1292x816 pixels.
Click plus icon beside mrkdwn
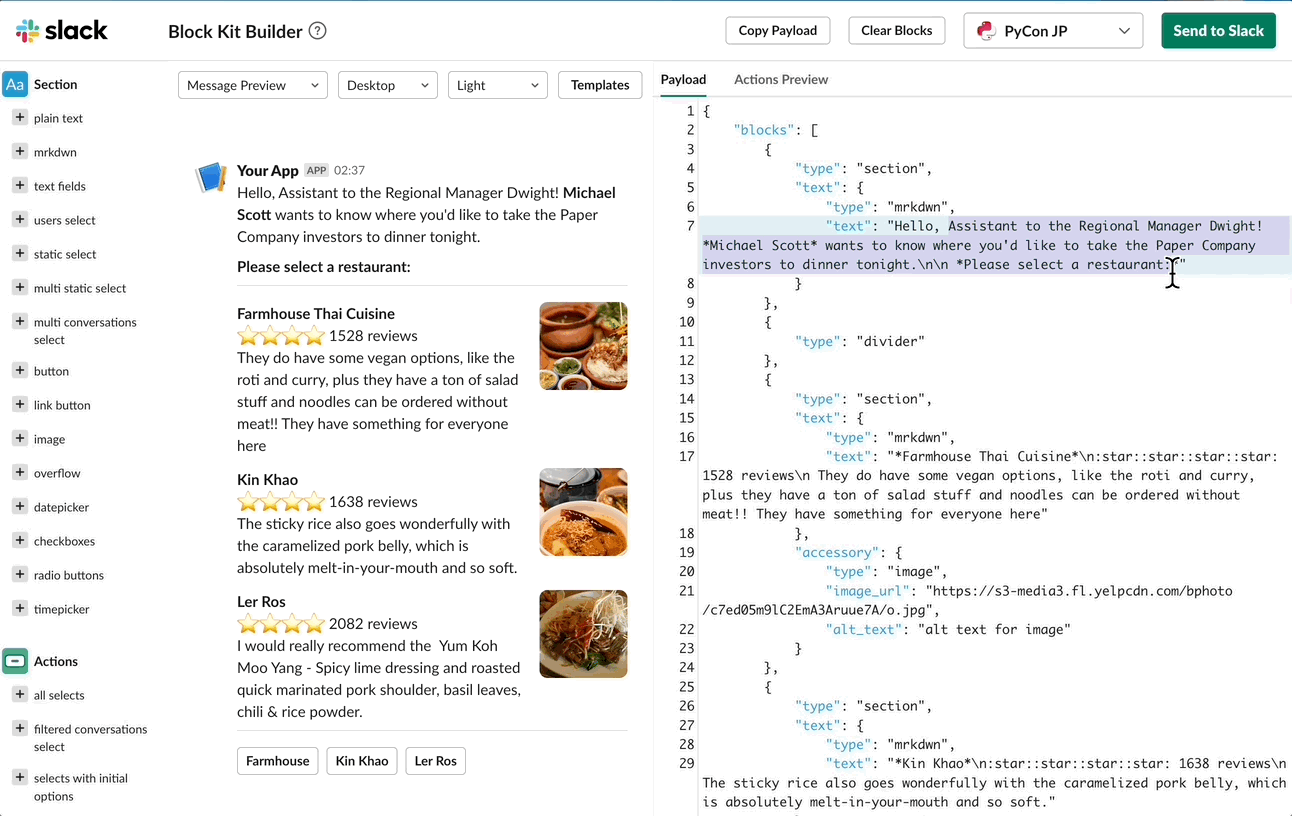pos(19,152)
